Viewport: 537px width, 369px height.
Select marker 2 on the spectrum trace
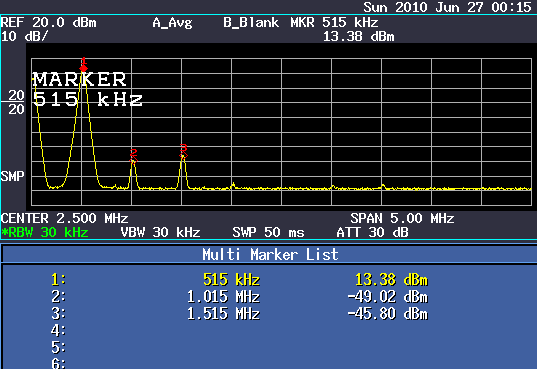pyautogui.click(x=133, y=156)
